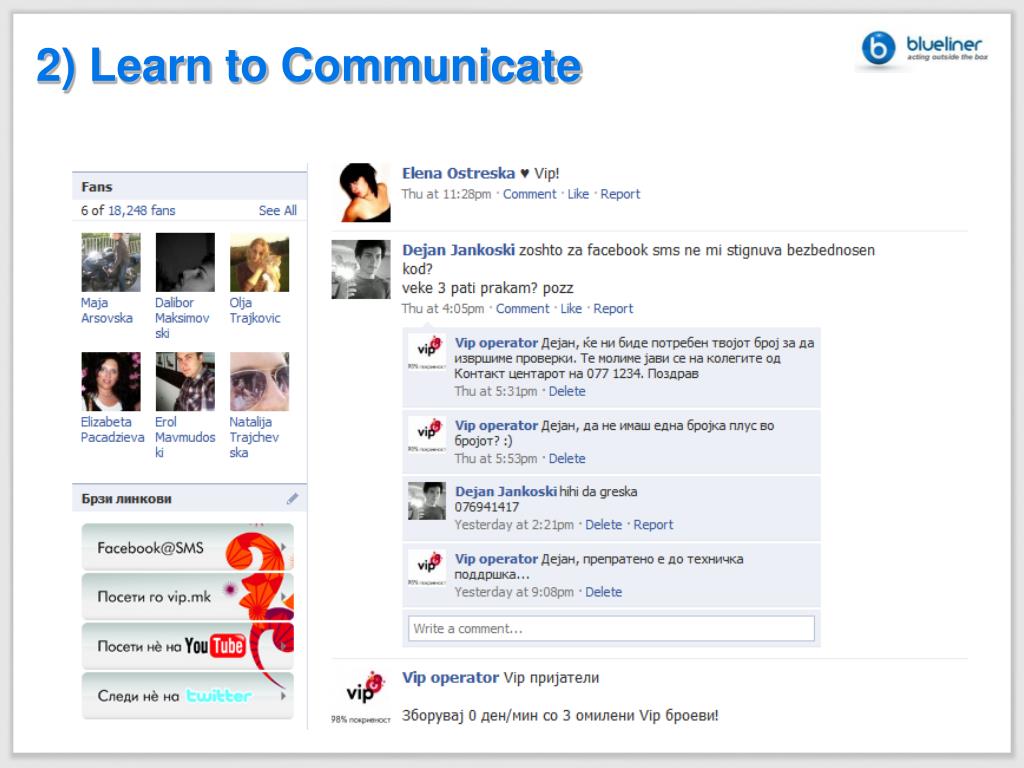The height and width of the screenshot is (768, 1024).
Task: Click Vip operator name on Vip пријатели post
Action: pos(451,677)
